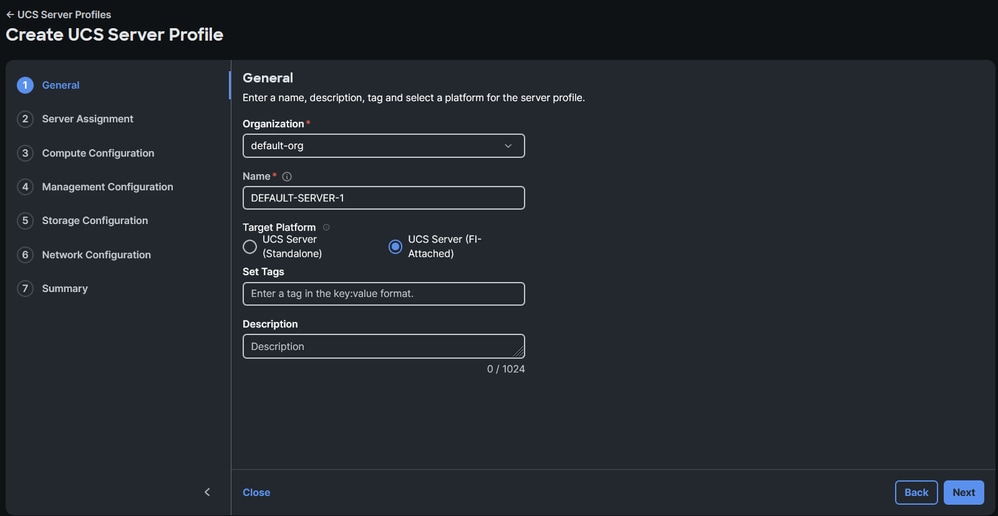
Task: Click the Description resize grip
Action: click(519, 352)
